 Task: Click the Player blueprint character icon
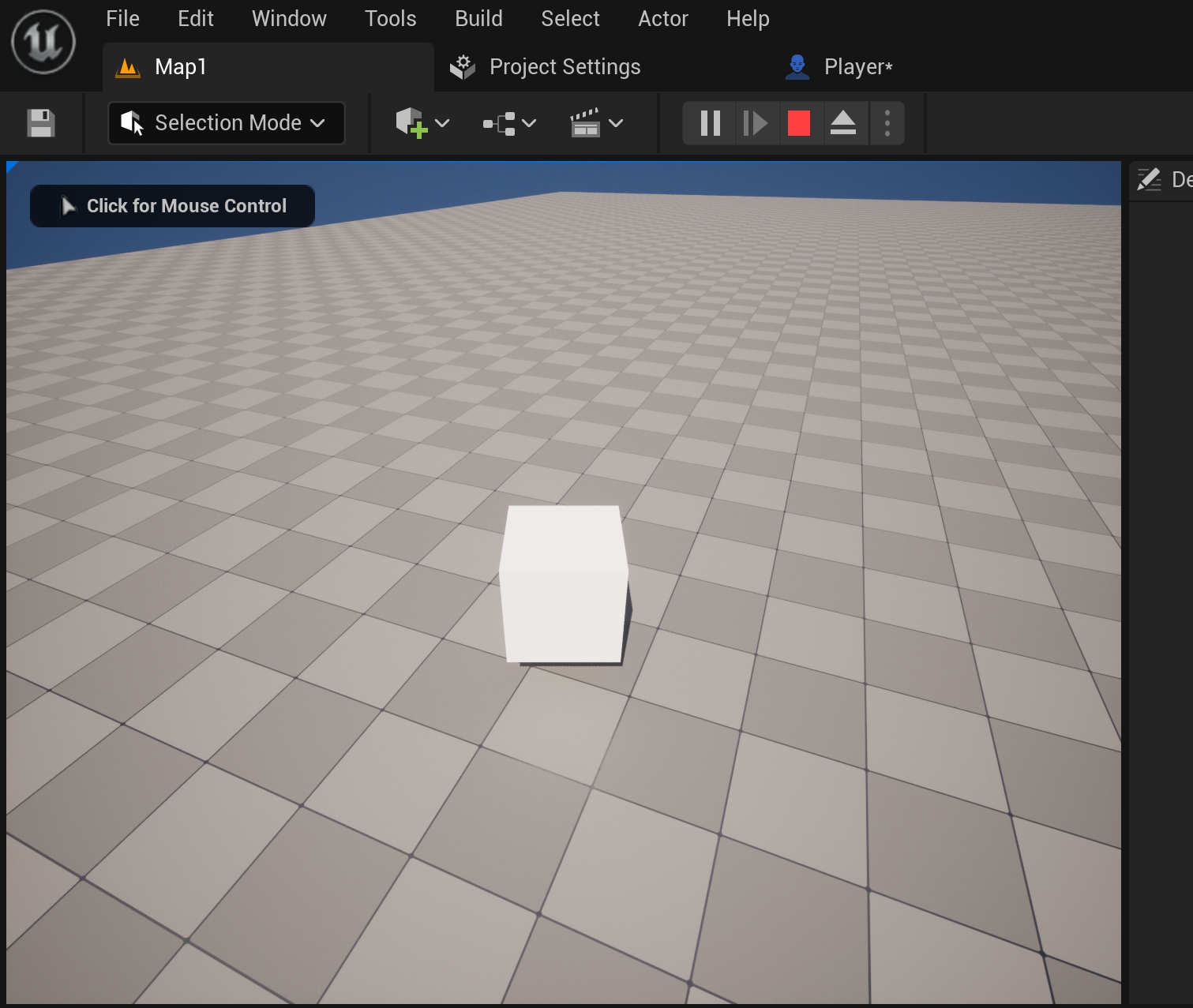point(797,67)
